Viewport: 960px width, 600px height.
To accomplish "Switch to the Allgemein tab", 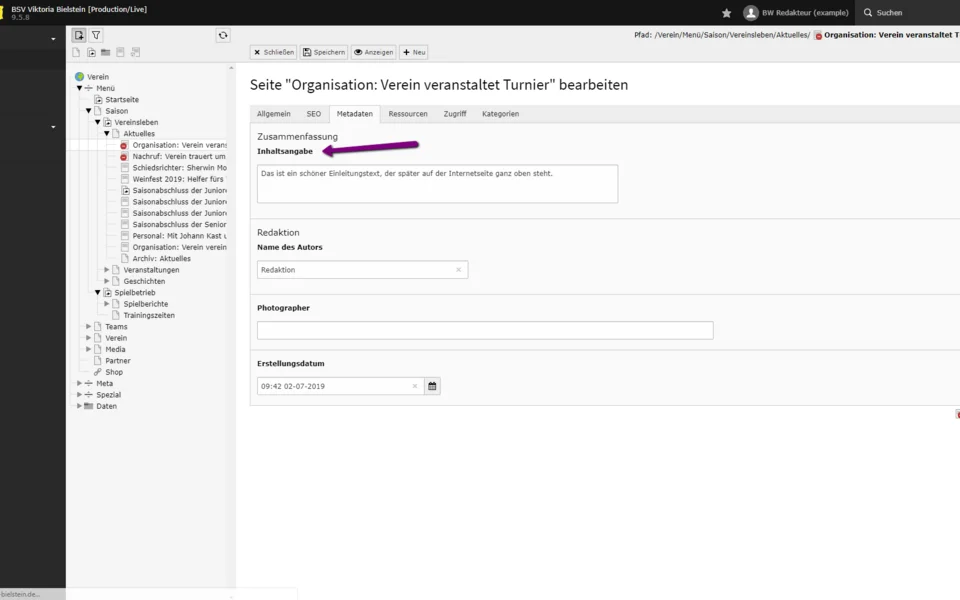I will (x=273, y=114).
